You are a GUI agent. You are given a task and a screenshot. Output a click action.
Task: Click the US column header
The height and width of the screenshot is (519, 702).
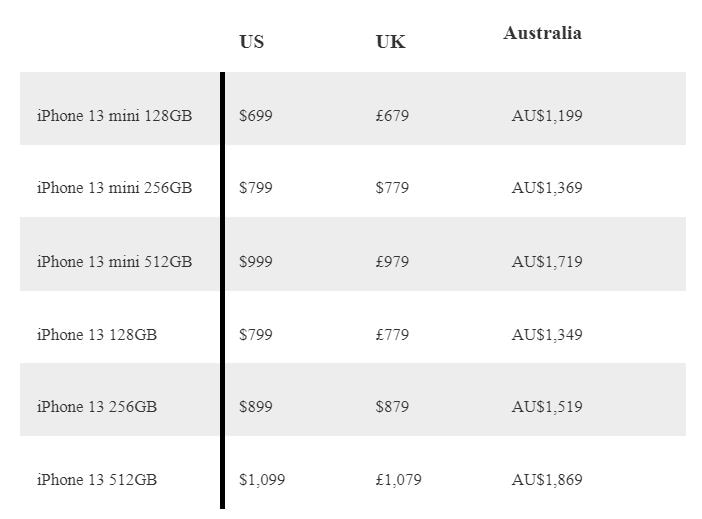251,42
